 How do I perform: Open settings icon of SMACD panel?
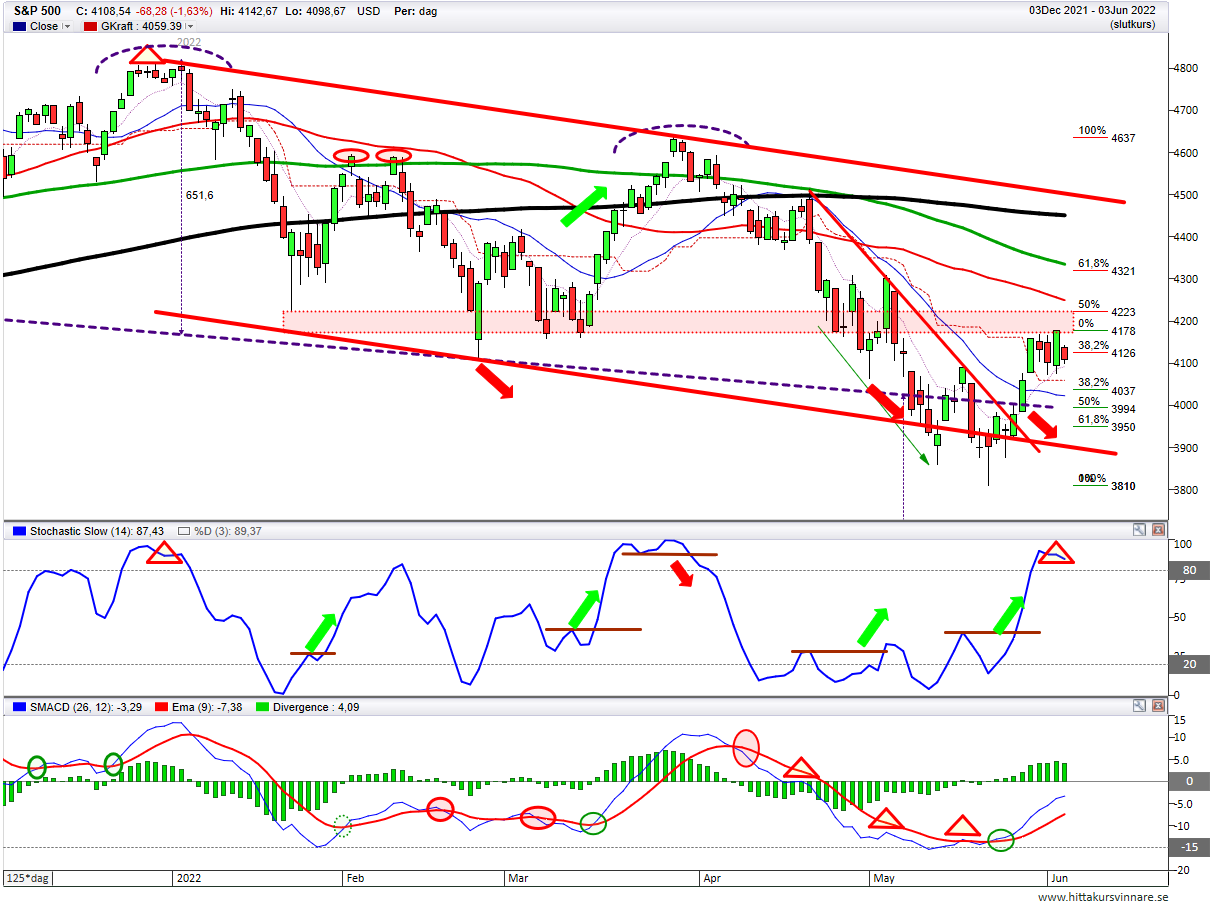pos(1139,706)
